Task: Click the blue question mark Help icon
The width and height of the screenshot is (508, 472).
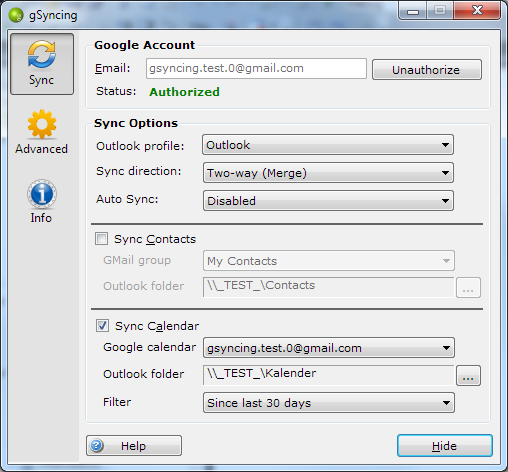Action: (97, 445)
